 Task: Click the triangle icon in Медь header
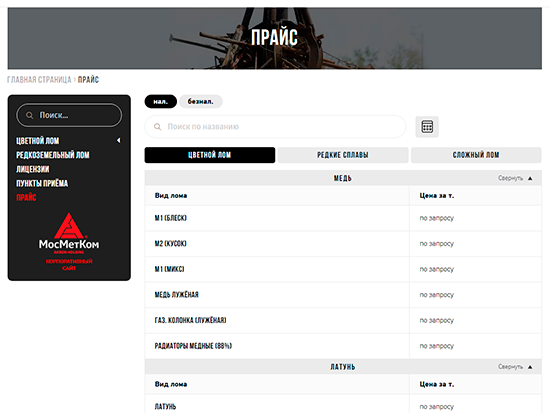[x=530, y=178]
